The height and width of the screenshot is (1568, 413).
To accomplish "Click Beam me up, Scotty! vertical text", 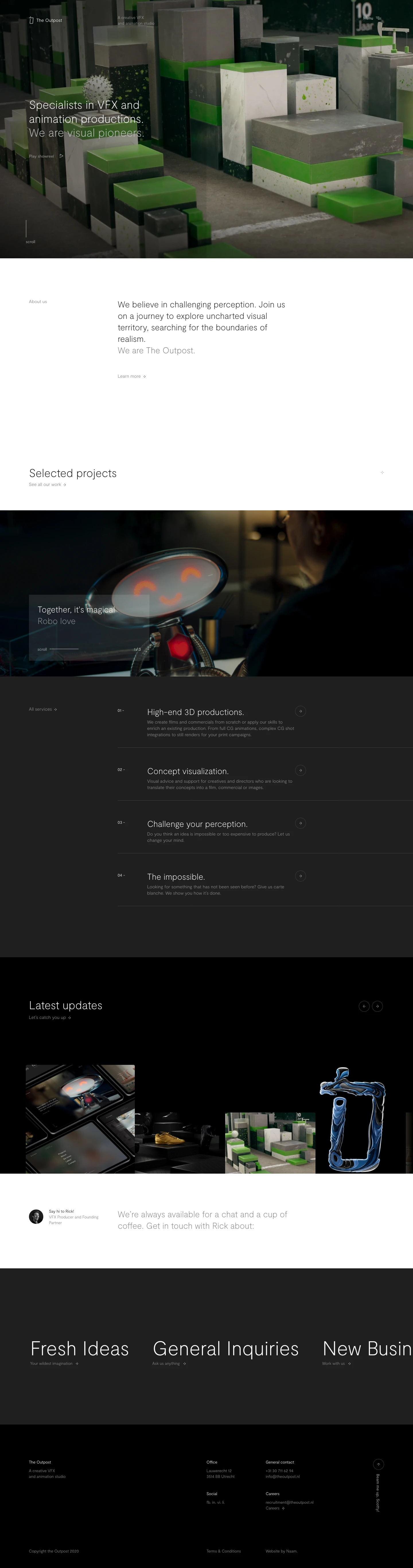I will [378, 1493].
